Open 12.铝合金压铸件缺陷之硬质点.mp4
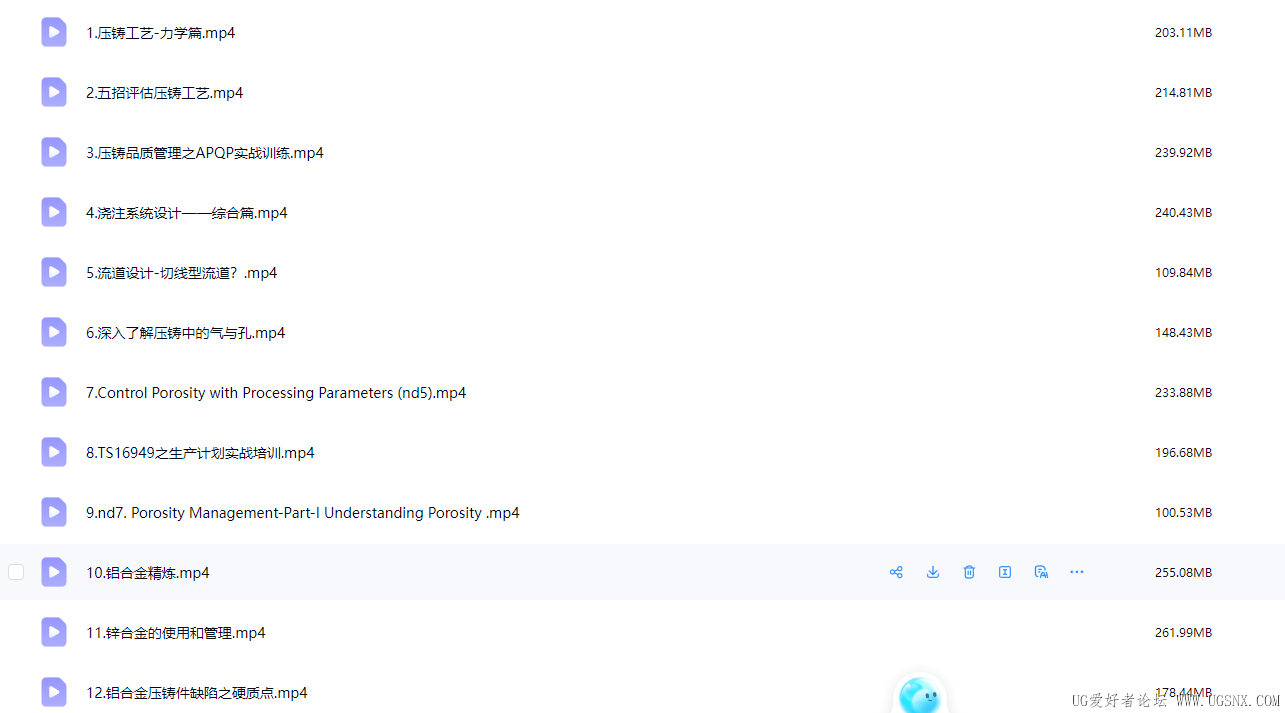 click(196, 693)
